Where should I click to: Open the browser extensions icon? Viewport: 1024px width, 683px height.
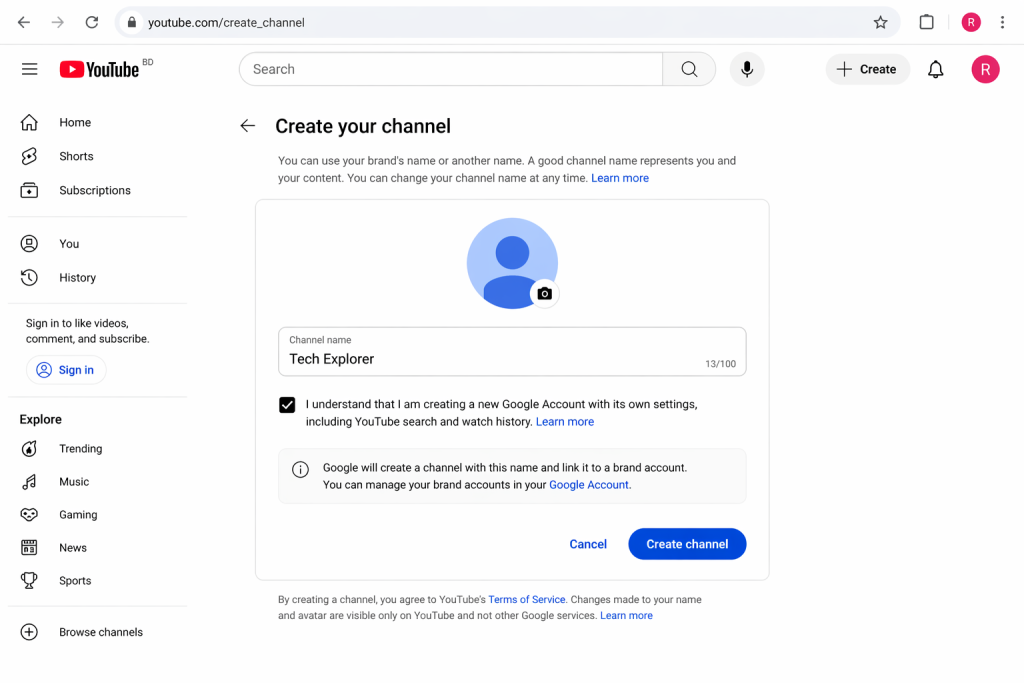926,22
